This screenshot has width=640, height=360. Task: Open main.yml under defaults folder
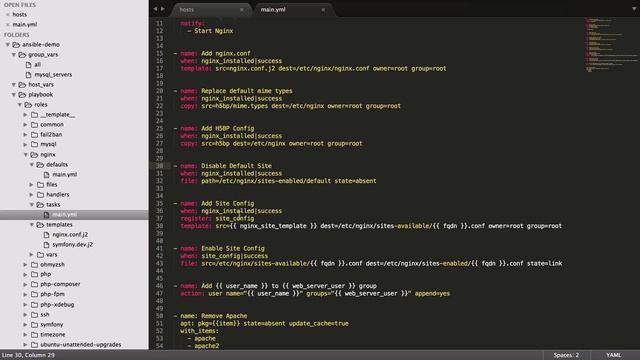pyautogui.click(x=64, y=175)
